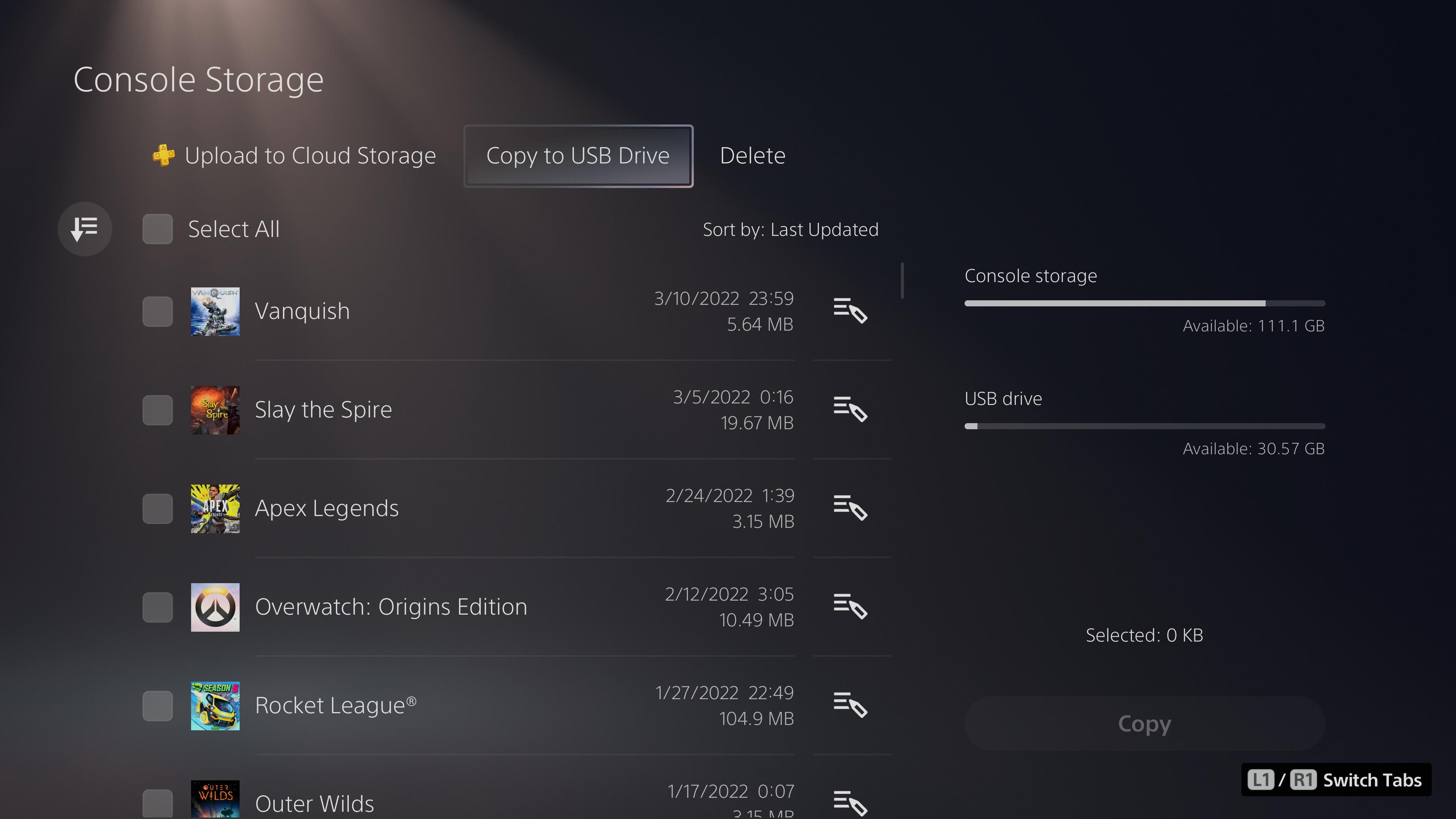Click the sort order icon beside Select All
The image size is (1456, 819).
(x=85, y=228)
